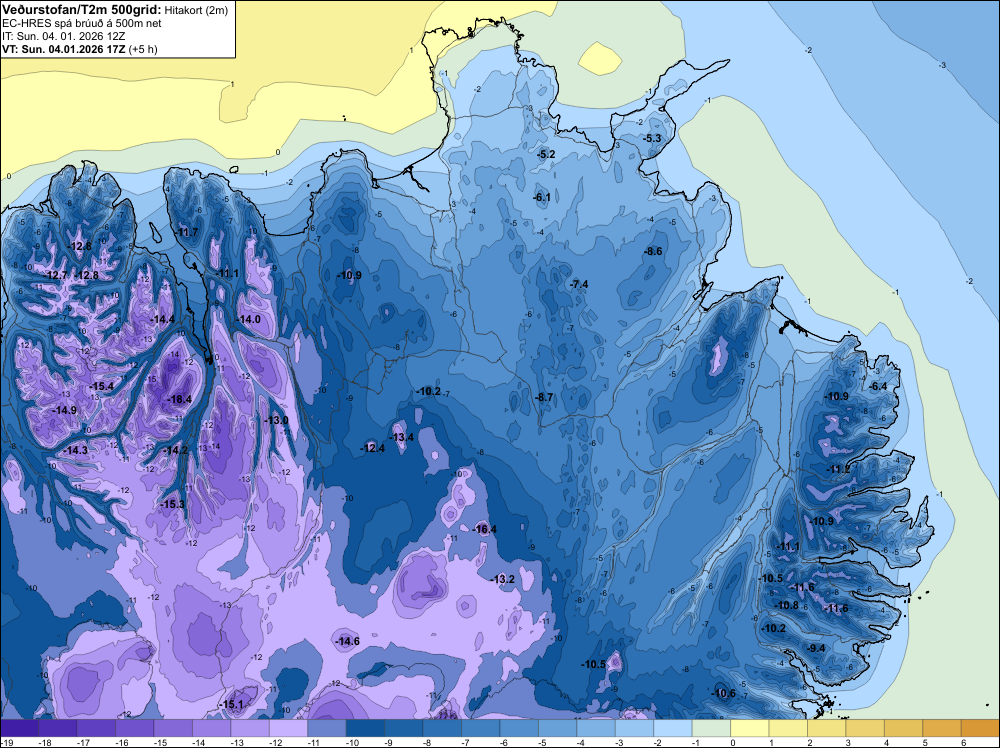Screen dimensions: 1000x748
Task: Click the '(+5 h)' forecast offset text
Action: pos(143,49)
